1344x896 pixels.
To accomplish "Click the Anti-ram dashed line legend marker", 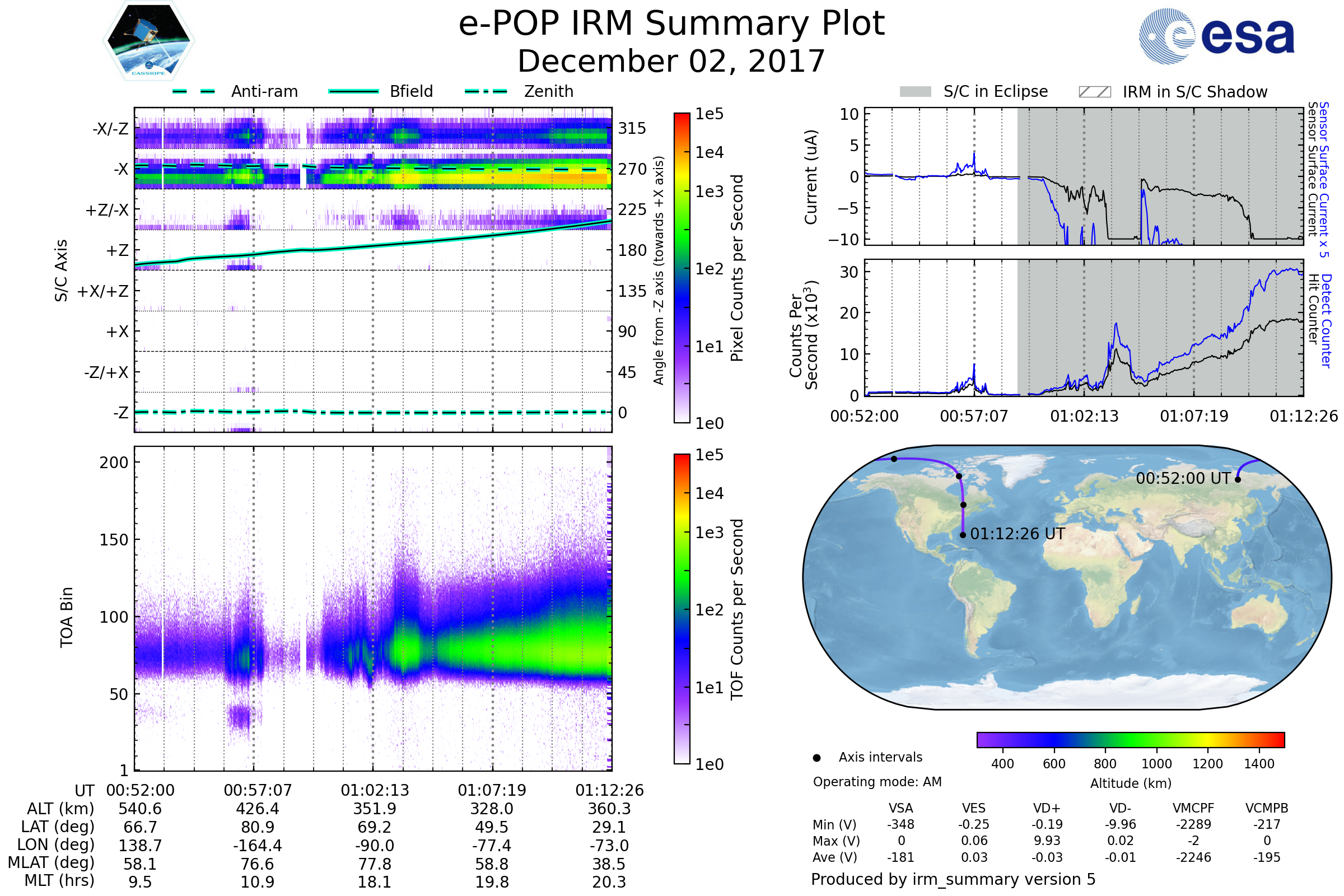I will 194,91.
